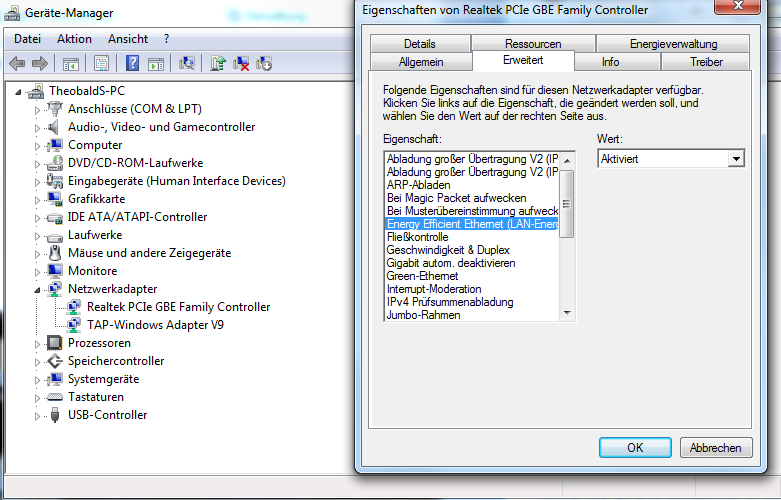The height and width of the screenshot is (500, 781).
Task: Select the Interrupt-Moderation property
Action: (x=472, y=289)
